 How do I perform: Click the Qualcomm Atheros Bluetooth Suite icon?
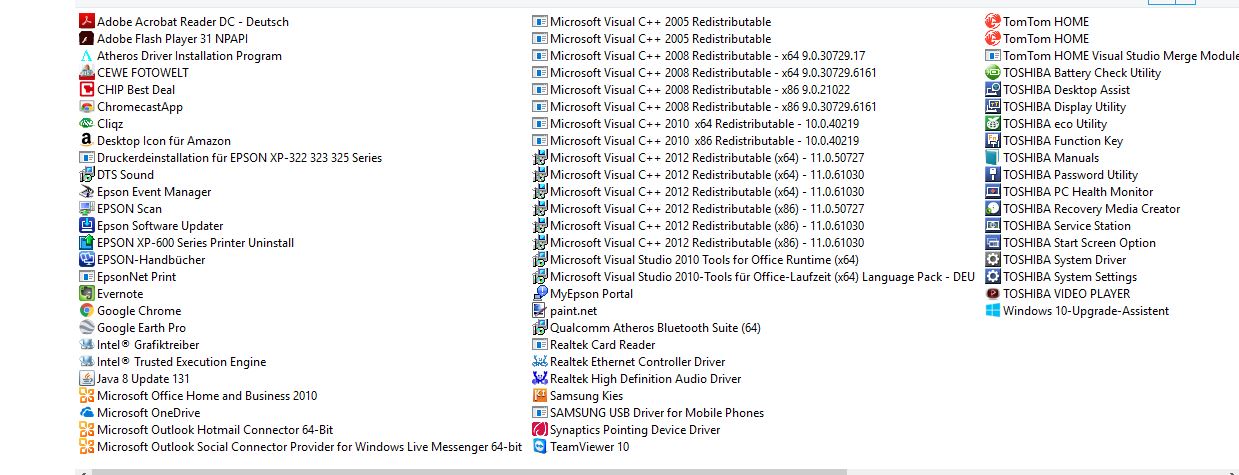540,327
